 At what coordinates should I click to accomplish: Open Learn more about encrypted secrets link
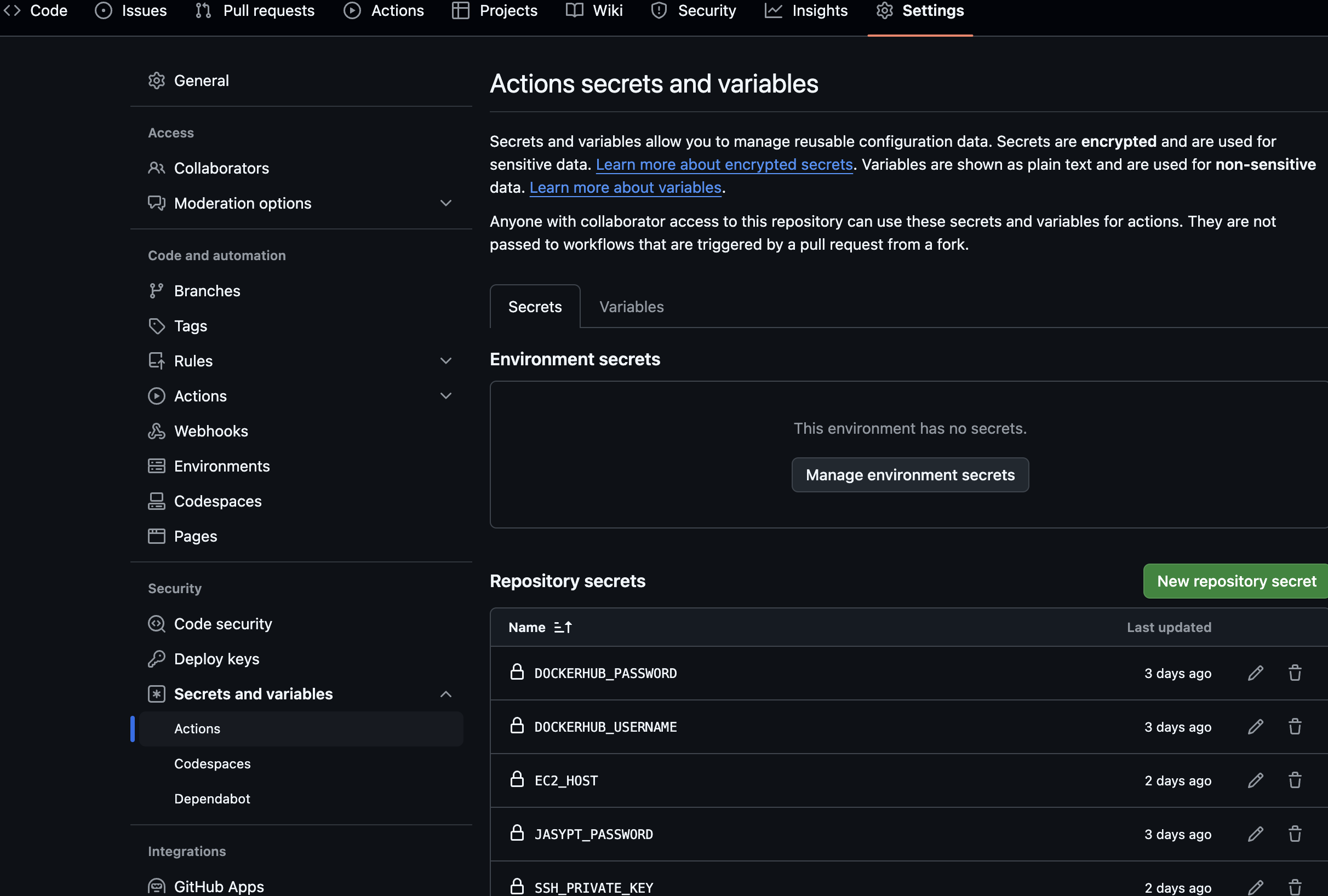[724, 164]
